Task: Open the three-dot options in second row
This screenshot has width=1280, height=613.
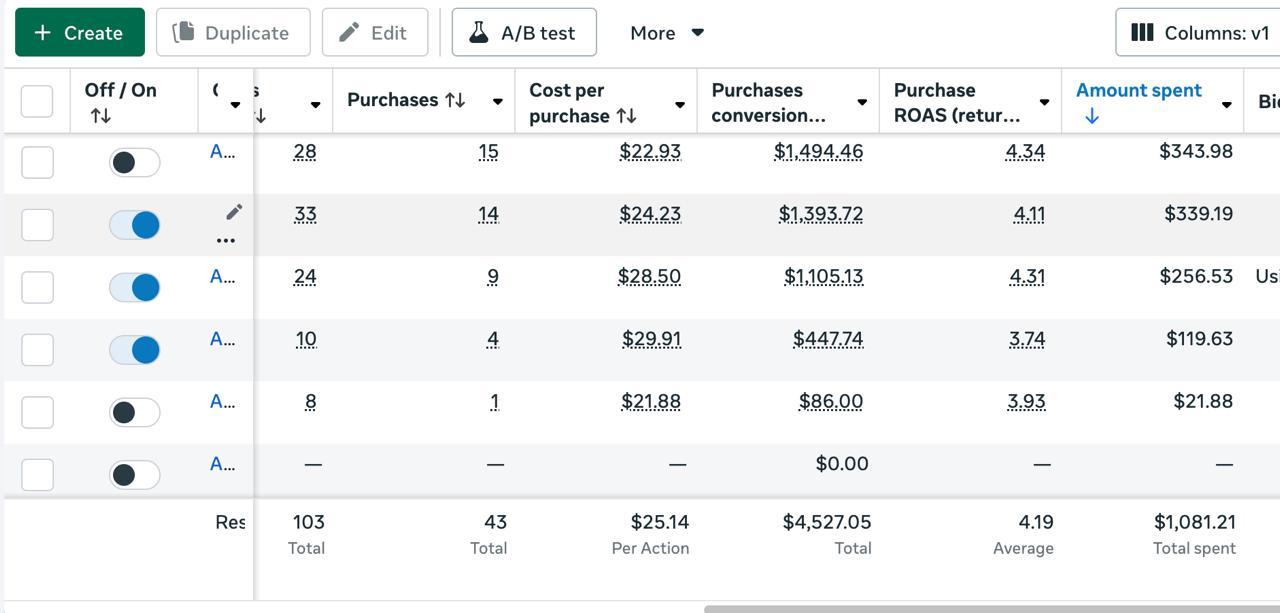Action: point(226,240)
